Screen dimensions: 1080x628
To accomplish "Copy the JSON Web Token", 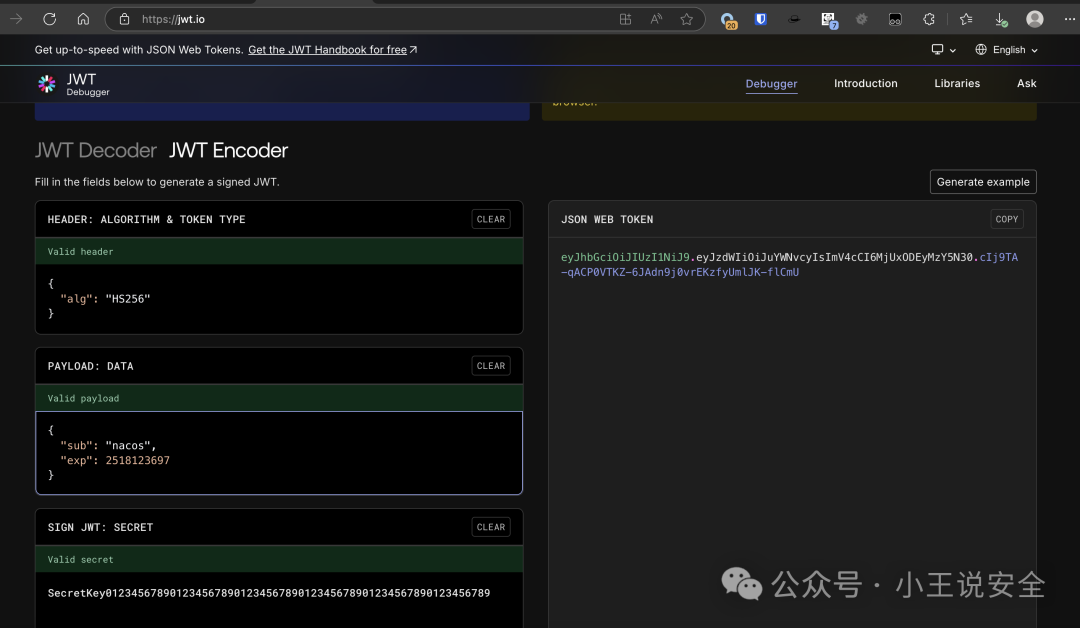I will pos(1006,219).
